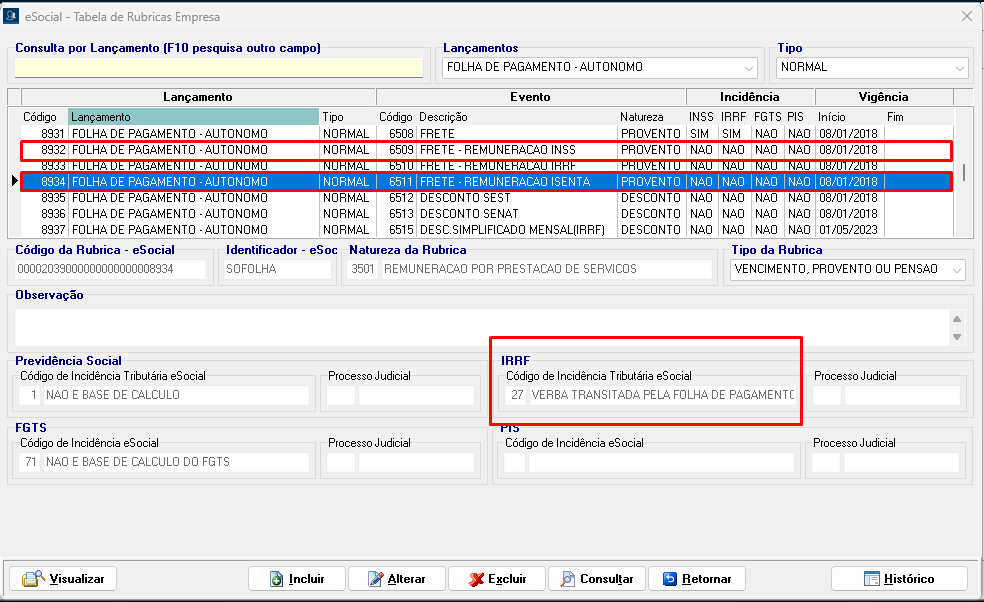Expand the Lançamentos dropdown
The image size is (984, 602).
tap(749, 68)
